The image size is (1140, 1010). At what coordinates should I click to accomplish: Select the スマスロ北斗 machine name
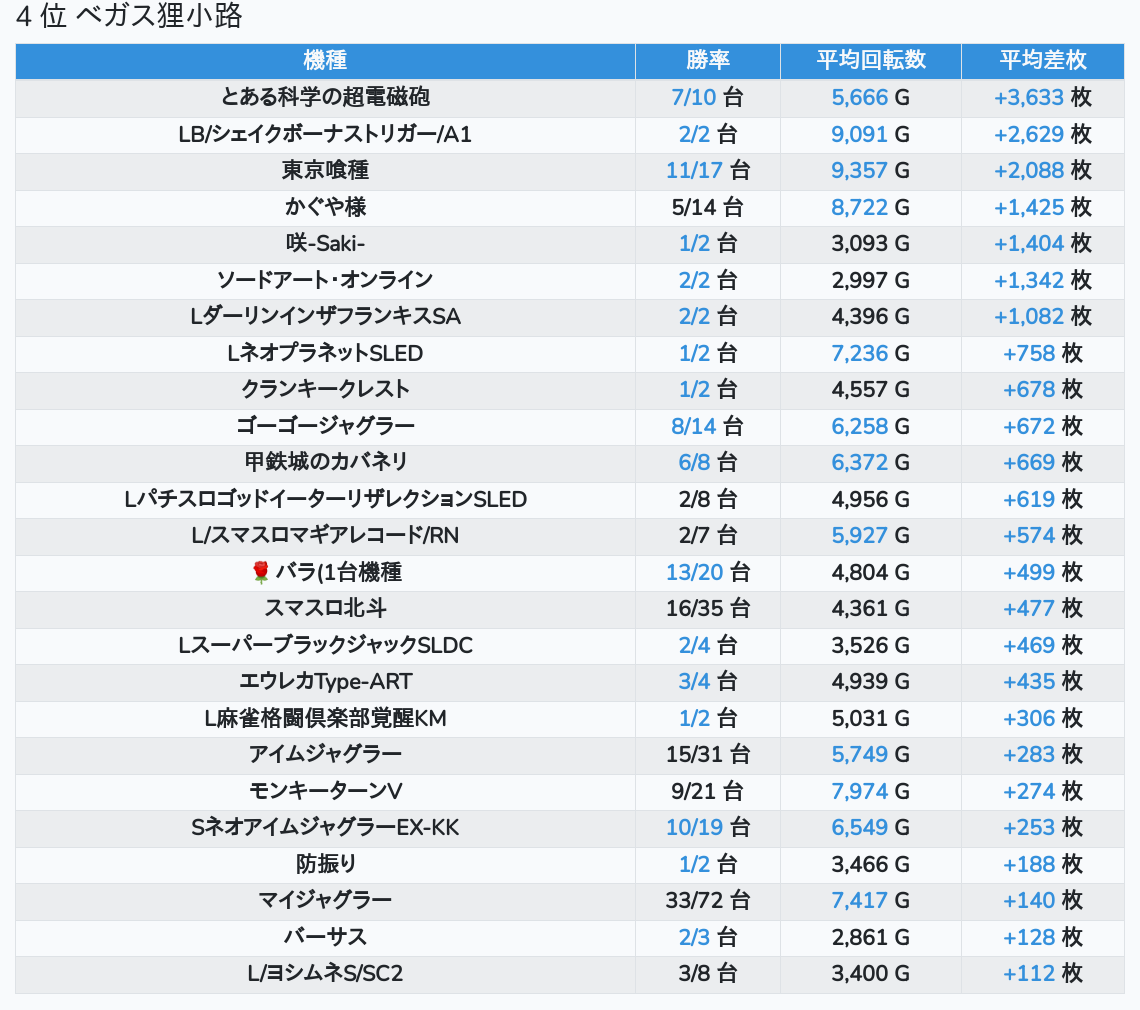[x=325, y=608]
